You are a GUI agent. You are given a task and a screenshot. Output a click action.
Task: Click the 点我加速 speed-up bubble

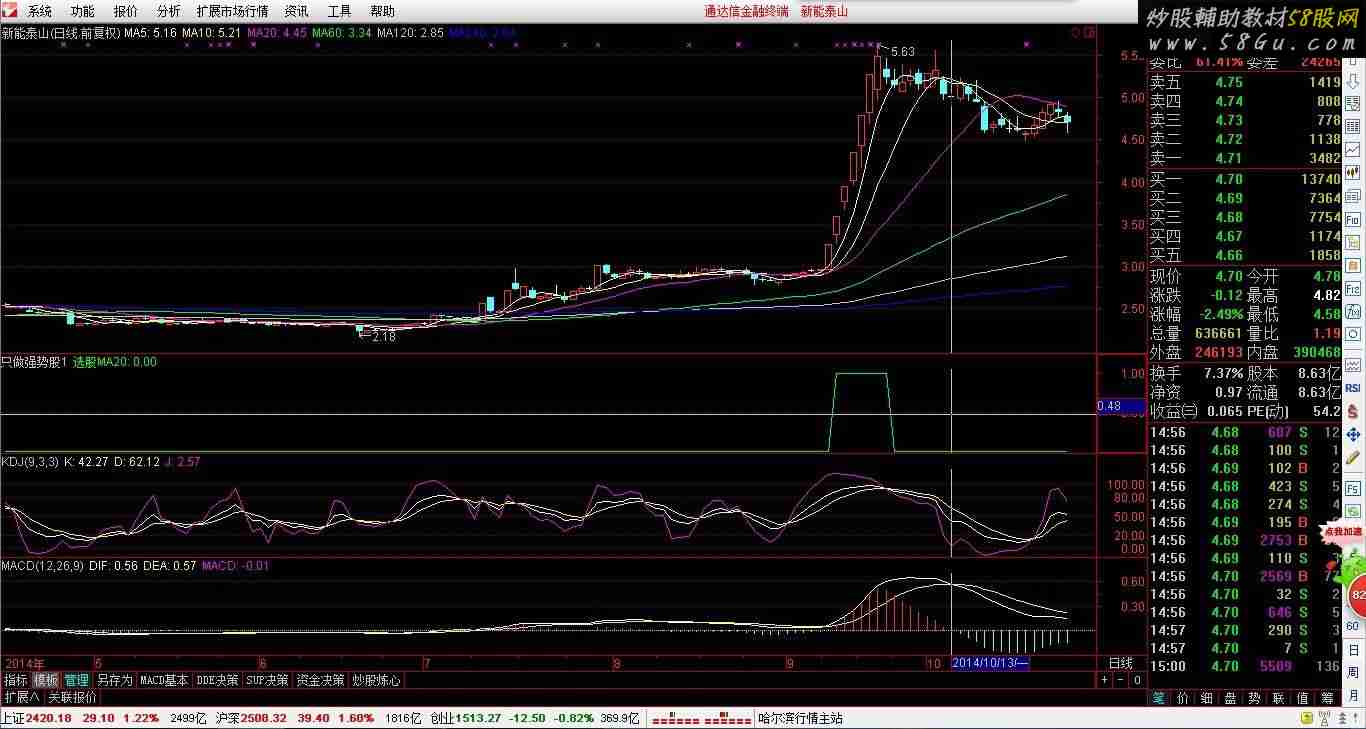1344,533
